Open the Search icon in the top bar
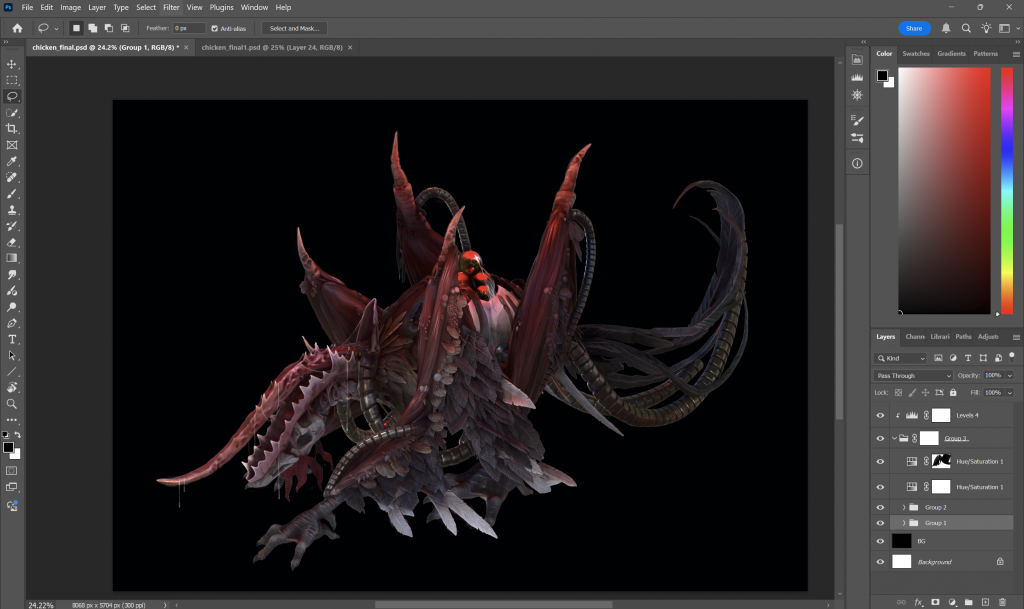 tap(966, 28)
